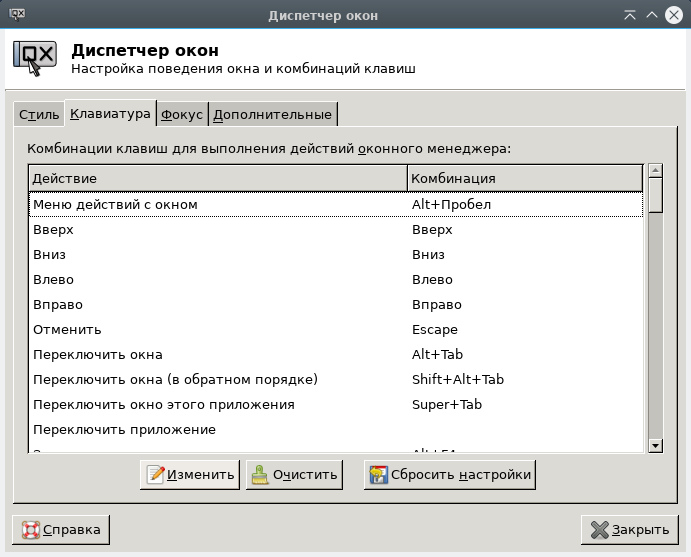Sort list by Действие column header

[x=217, y=178]
